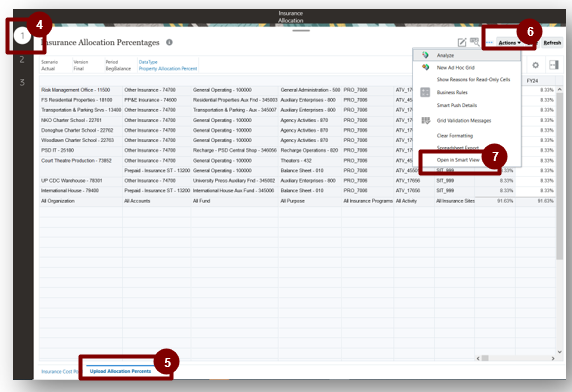Click the Grid Validation Messages icon
The image size is (572, 392).
[x=425, y=120]
